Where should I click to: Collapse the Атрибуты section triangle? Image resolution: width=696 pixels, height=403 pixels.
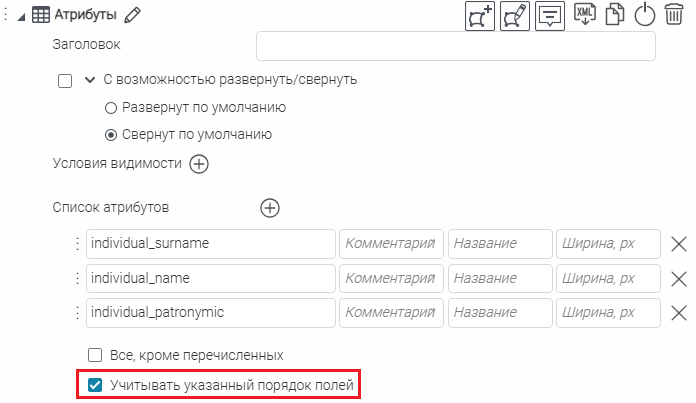click(x=21, y=16)
